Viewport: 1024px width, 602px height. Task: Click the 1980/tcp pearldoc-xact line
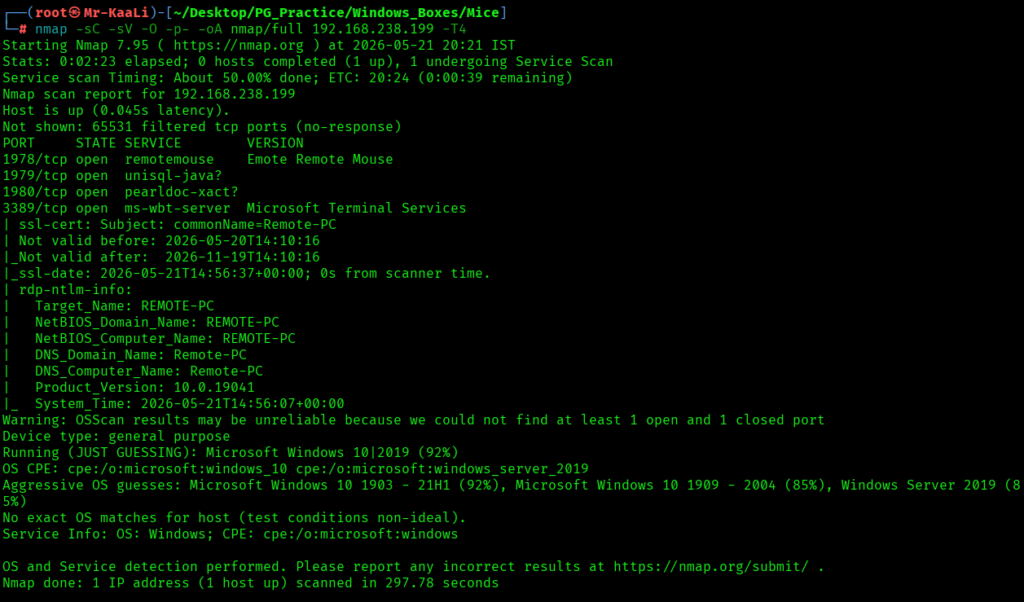click(120, 192)
